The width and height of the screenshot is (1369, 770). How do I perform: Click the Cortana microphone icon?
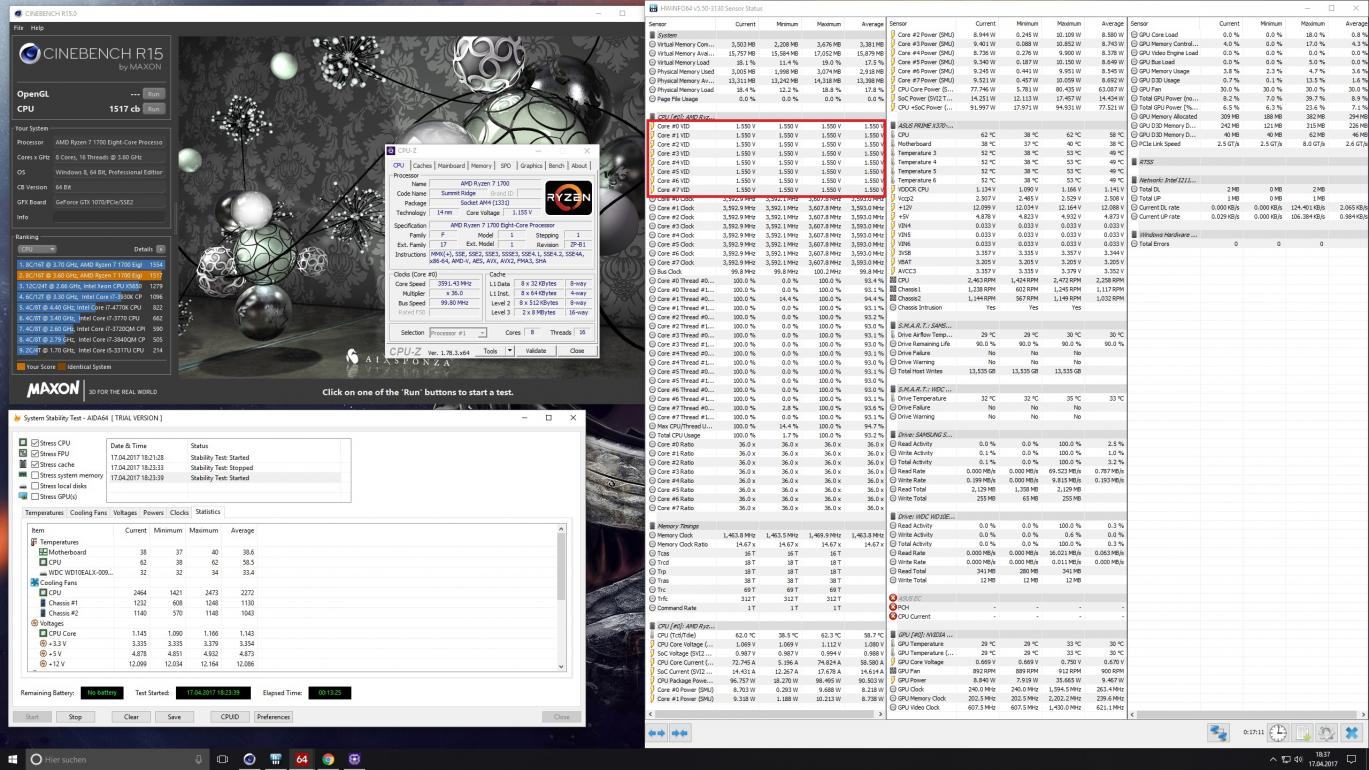(x=198, y=759)
